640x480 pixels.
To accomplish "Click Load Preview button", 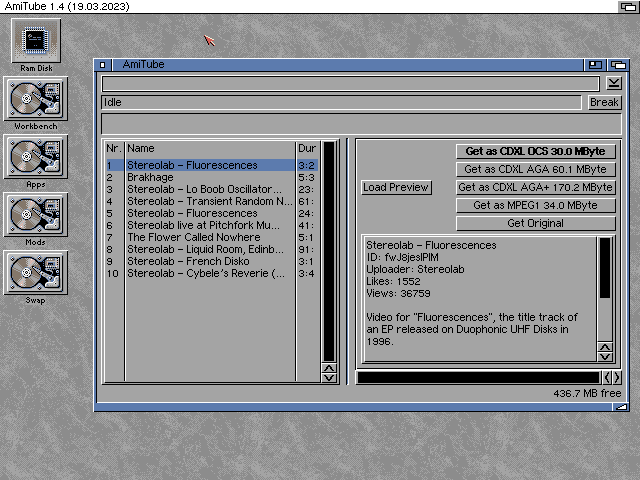I will coord(396,187).
